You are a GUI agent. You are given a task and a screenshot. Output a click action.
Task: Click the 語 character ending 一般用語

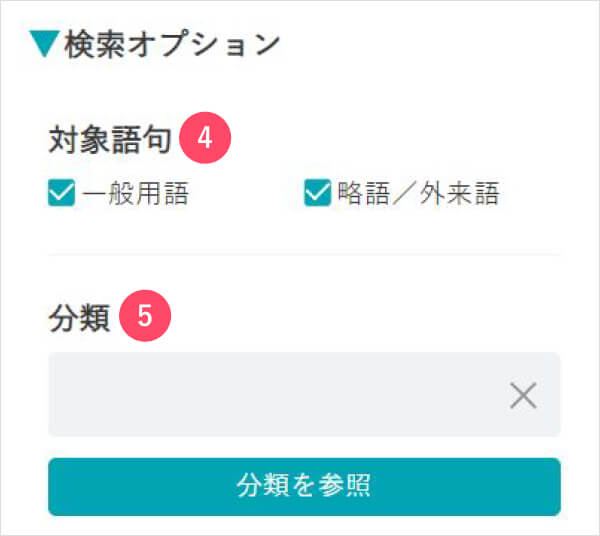(176, 193)
